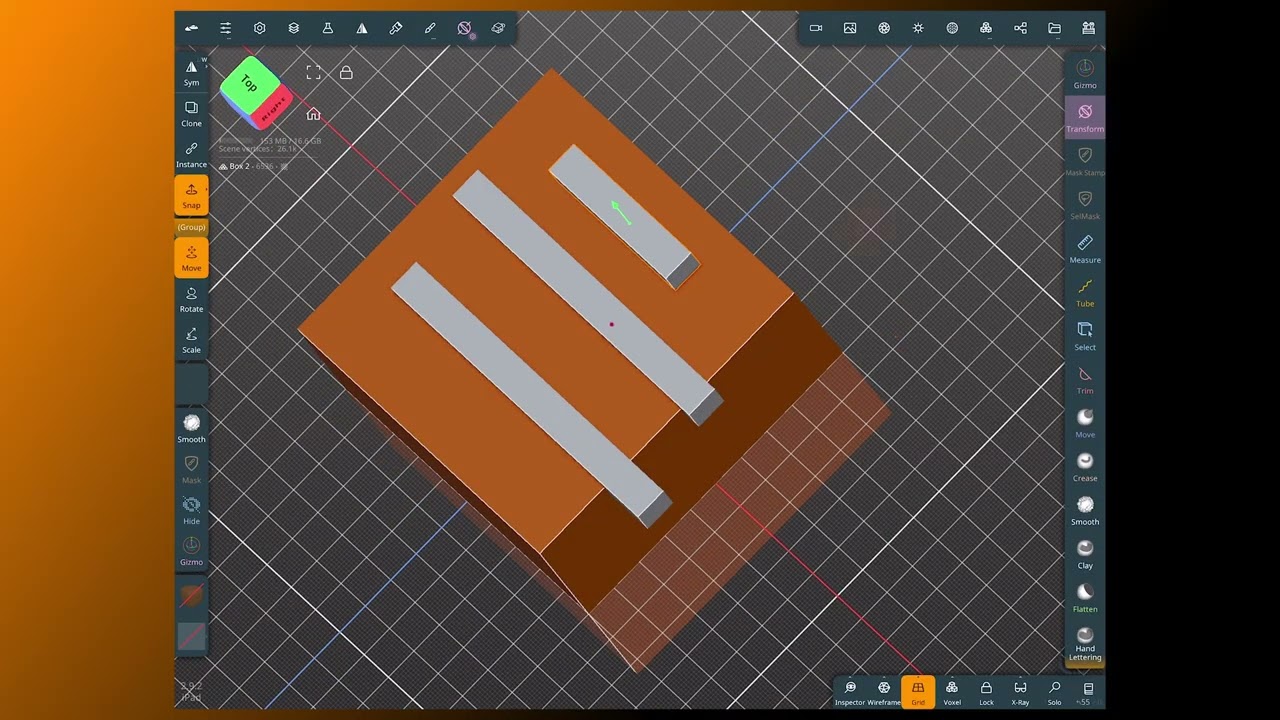This screenshot has width=1280, height=720.
Task: Open the shading render menu
Action: tap(884, 28)
